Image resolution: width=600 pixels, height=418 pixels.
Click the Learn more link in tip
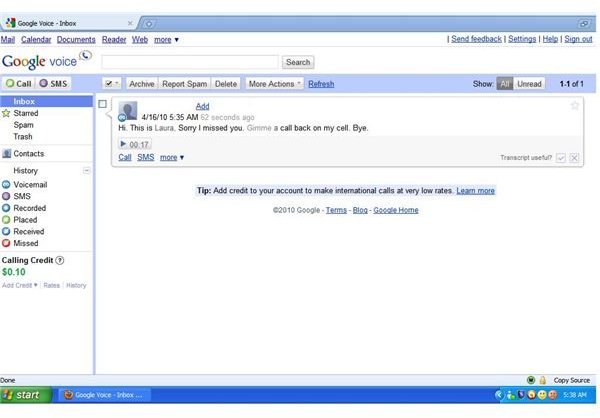tap(475, 191)
